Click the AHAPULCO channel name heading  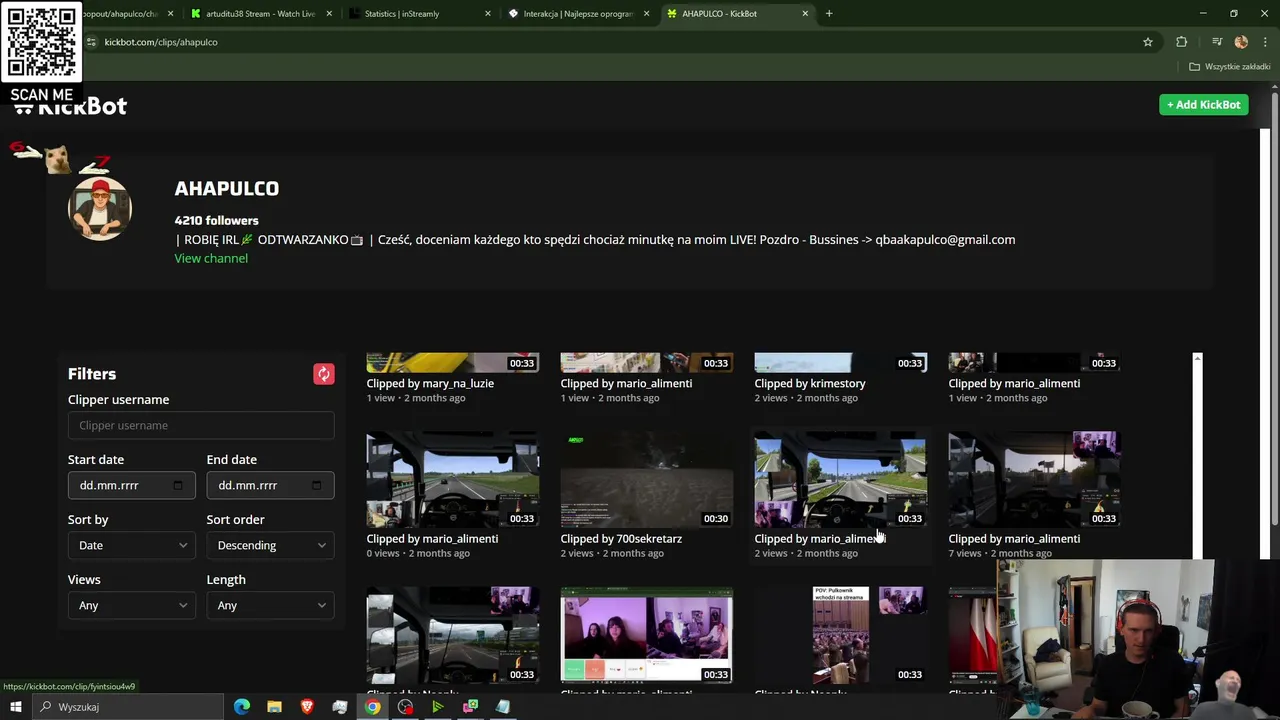[227, 189]
